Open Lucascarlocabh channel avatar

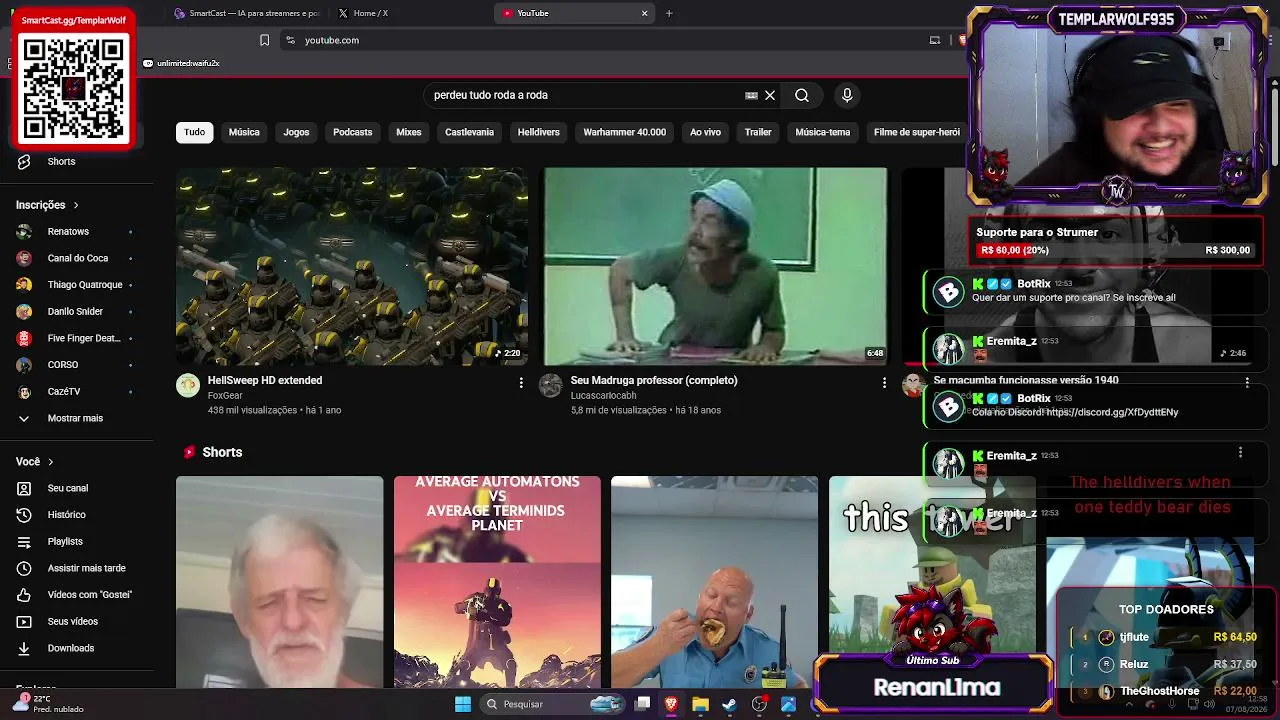pos(551,386)
